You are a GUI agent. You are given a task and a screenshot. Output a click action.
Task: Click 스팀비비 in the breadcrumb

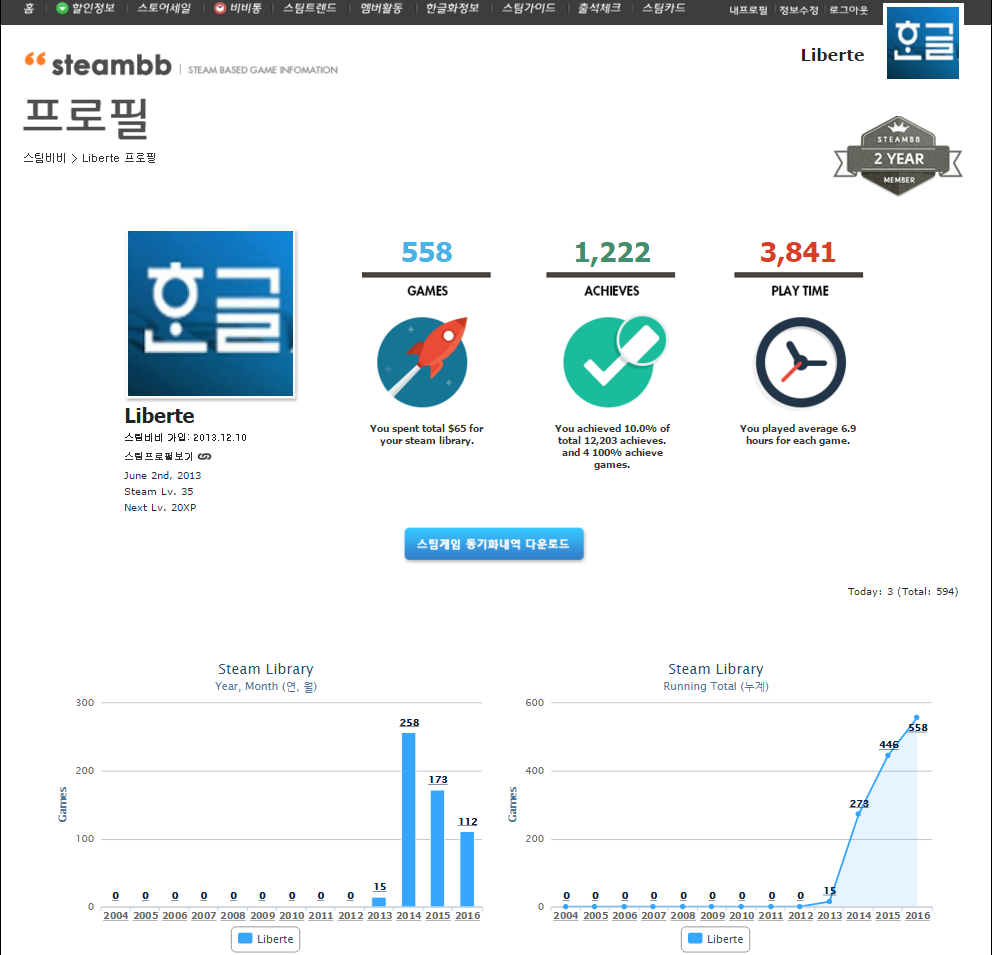tap(44, 157)
